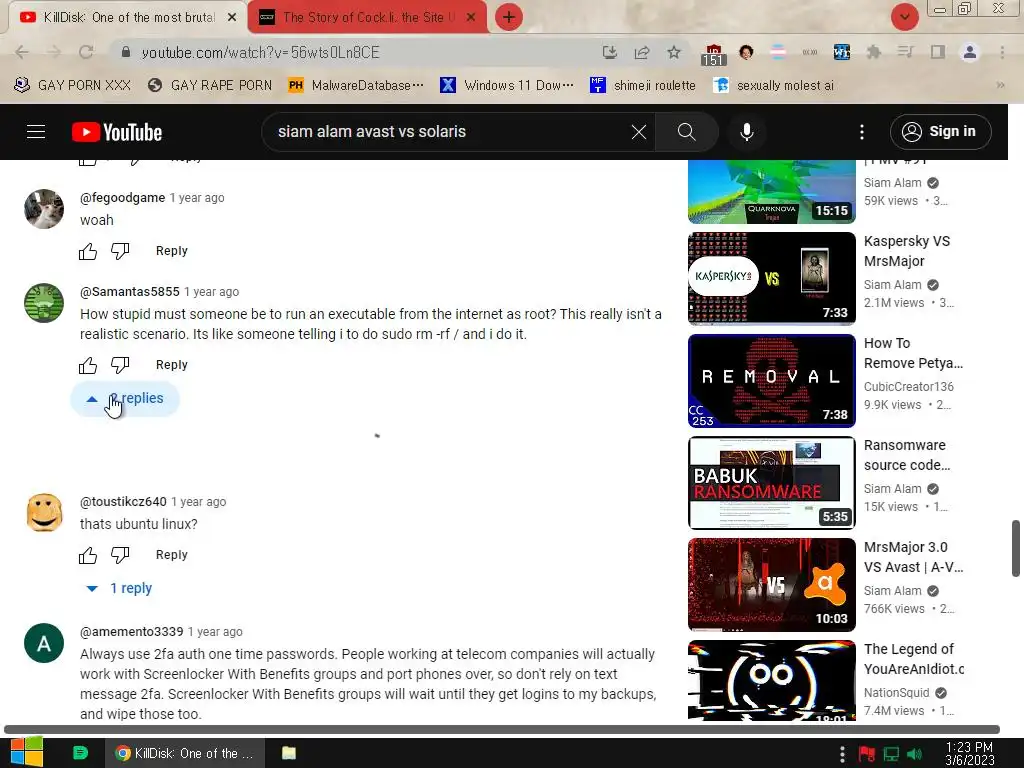Open the Windows 11 Dow… bookmark
Image resolution: width=1024 pixels, height=768 pixels.
coord(507,86)
